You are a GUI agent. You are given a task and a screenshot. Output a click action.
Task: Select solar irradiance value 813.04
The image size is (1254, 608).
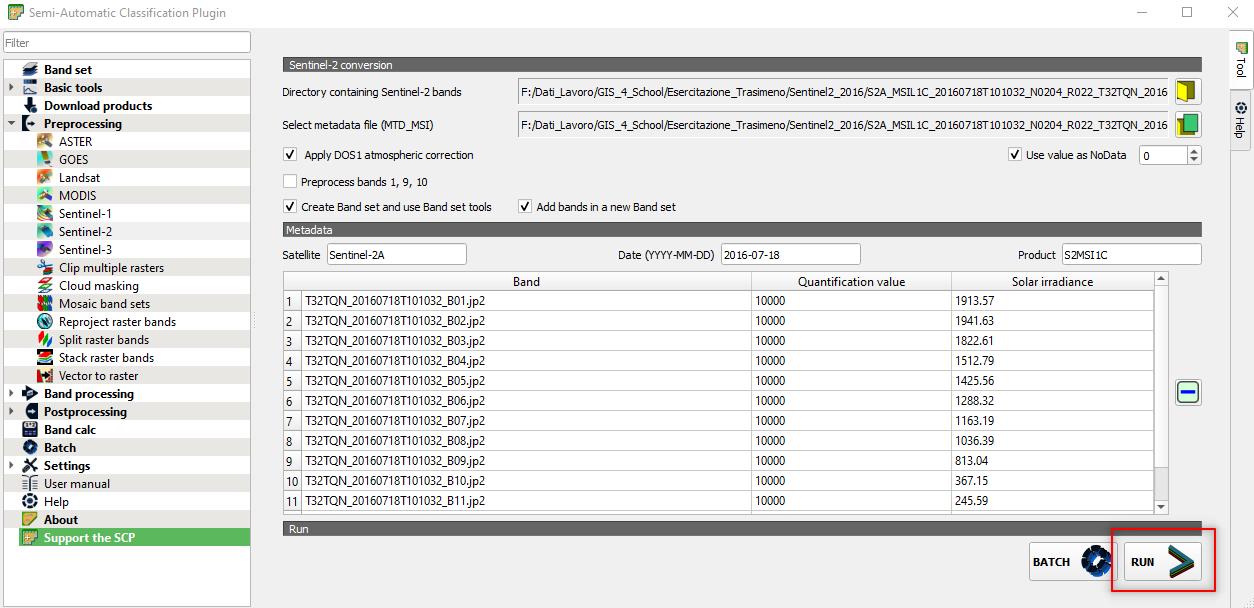tap(1052, 461)
